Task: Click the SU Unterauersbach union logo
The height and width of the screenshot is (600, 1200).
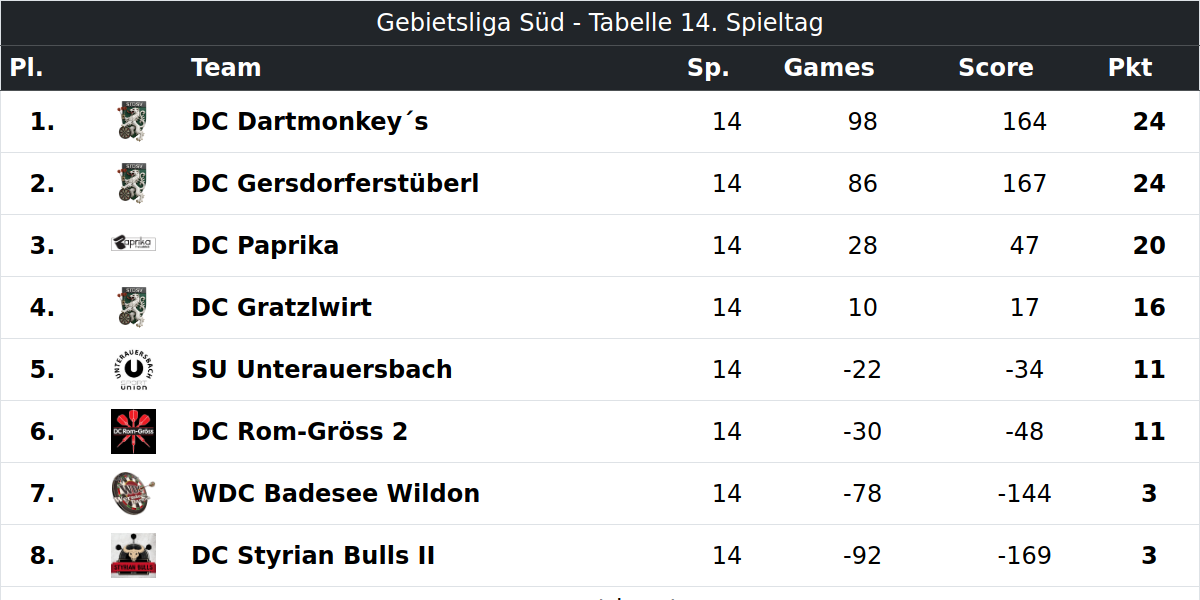Action: 133,369
